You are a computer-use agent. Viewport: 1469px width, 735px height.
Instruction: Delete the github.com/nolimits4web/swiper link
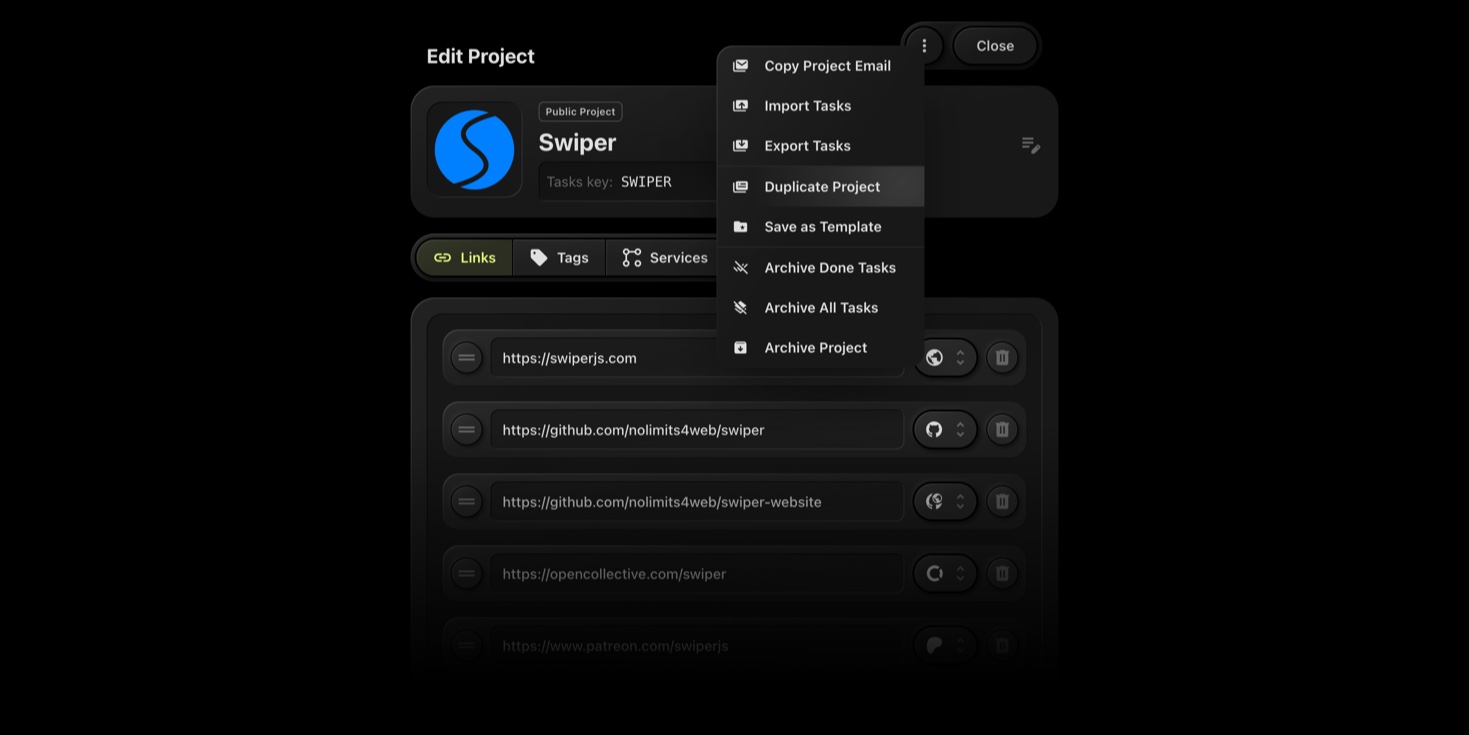click(1002, 430)
